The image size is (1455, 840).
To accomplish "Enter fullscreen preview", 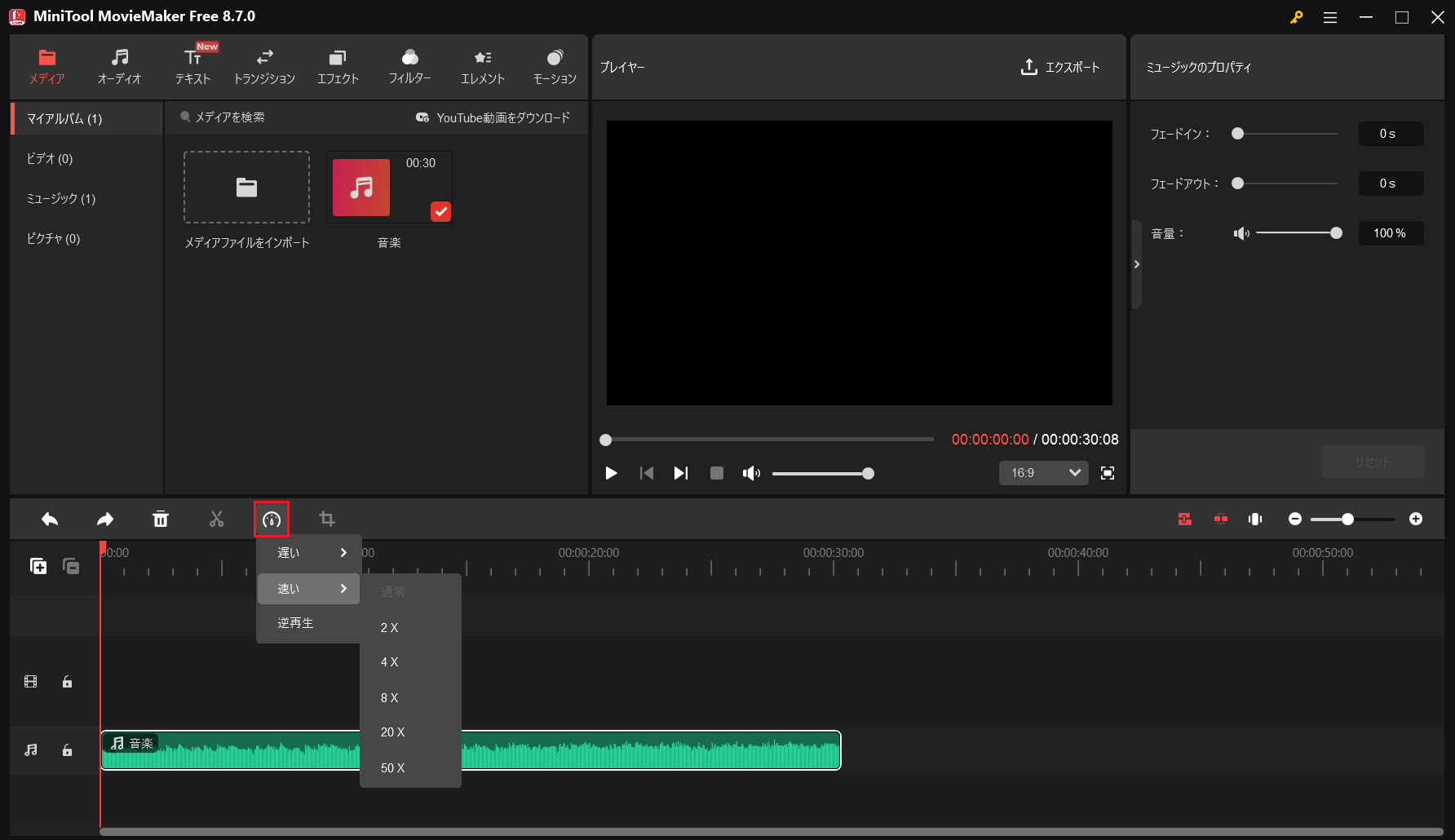I will [x=1108, y=473].
